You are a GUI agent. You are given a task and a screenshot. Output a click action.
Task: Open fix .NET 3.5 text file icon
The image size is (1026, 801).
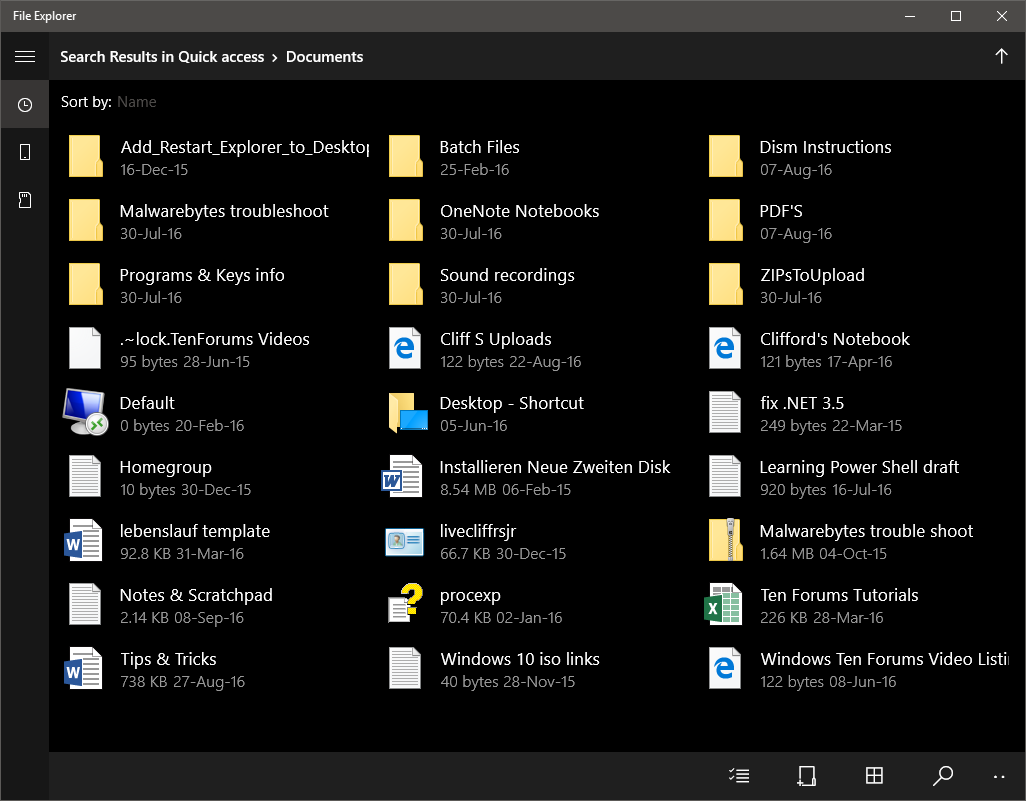pos(725,412)
